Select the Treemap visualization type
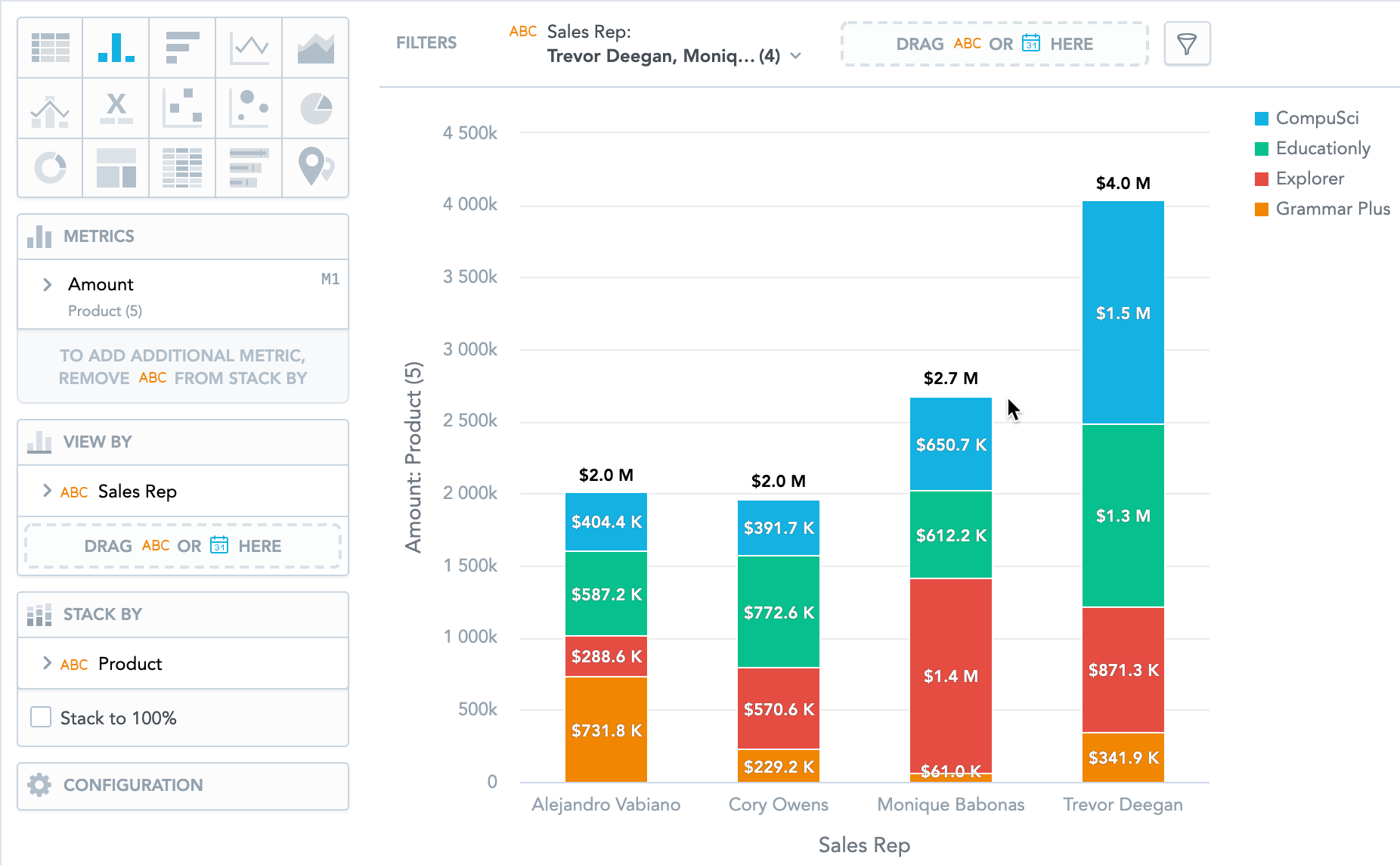1400x865 pixels. [116, 167]
